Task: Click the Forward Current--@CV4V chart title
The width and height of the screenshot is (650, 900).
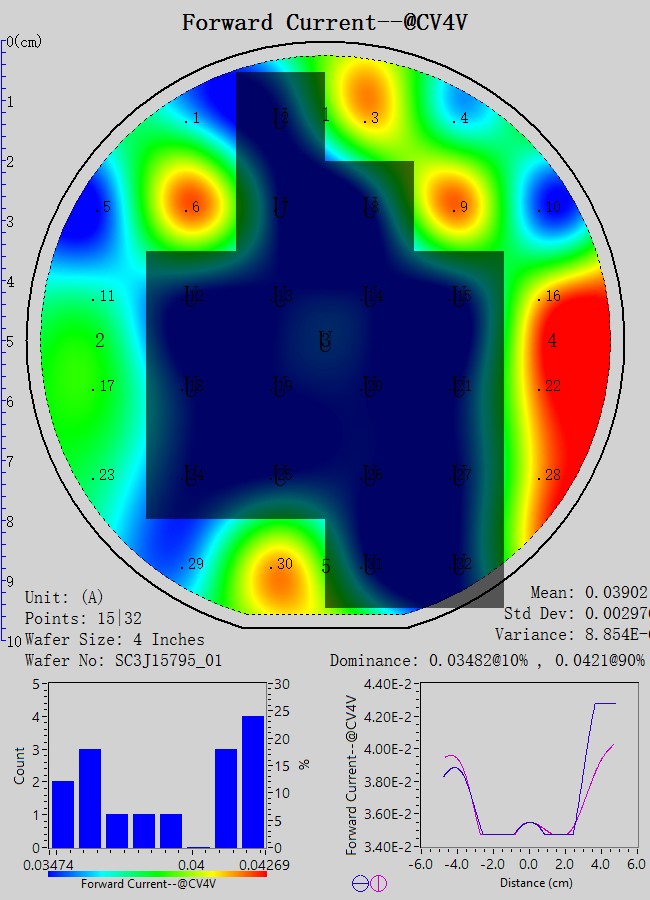Action: point(324,22)
